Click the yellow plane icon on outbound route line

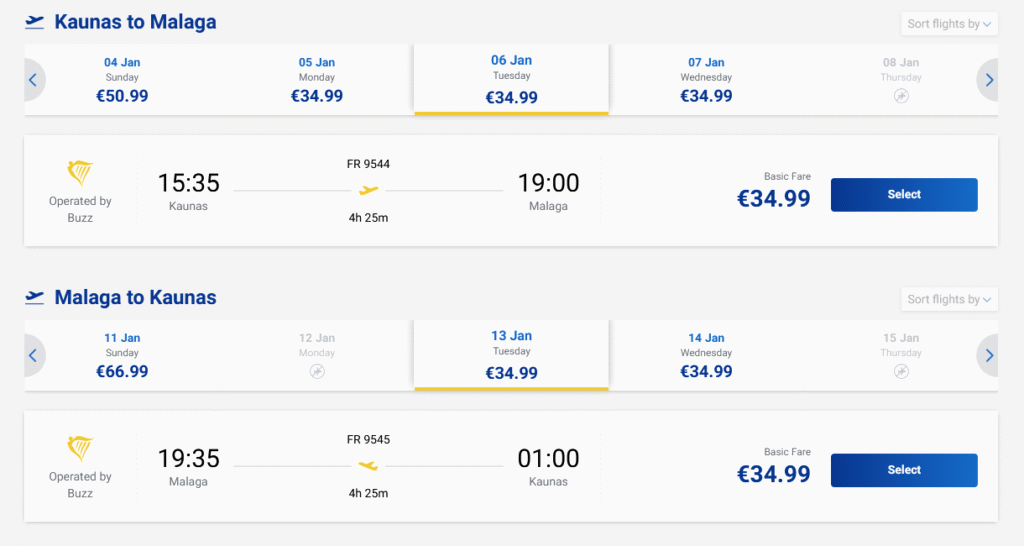coord(369,190)
